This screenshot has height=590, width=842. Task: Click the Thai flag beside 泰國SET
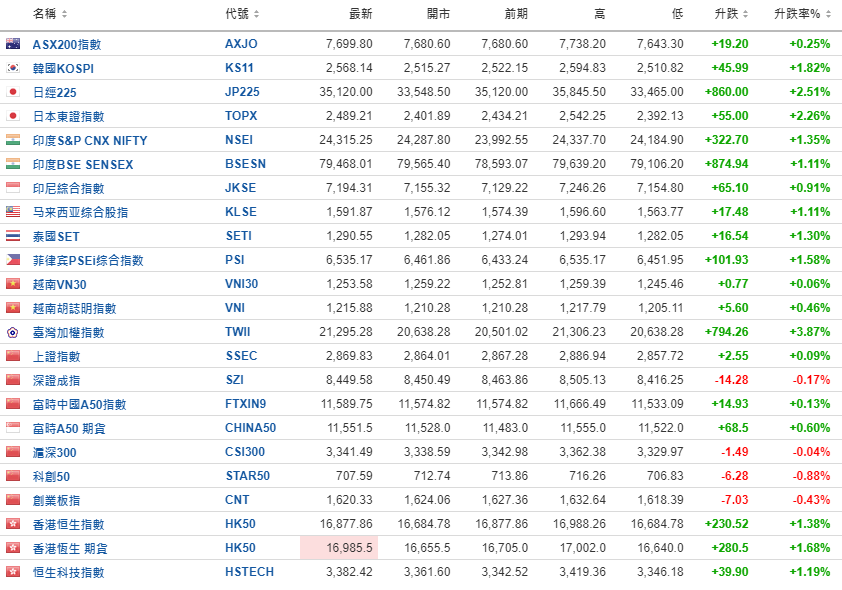(x=13, y=236)
